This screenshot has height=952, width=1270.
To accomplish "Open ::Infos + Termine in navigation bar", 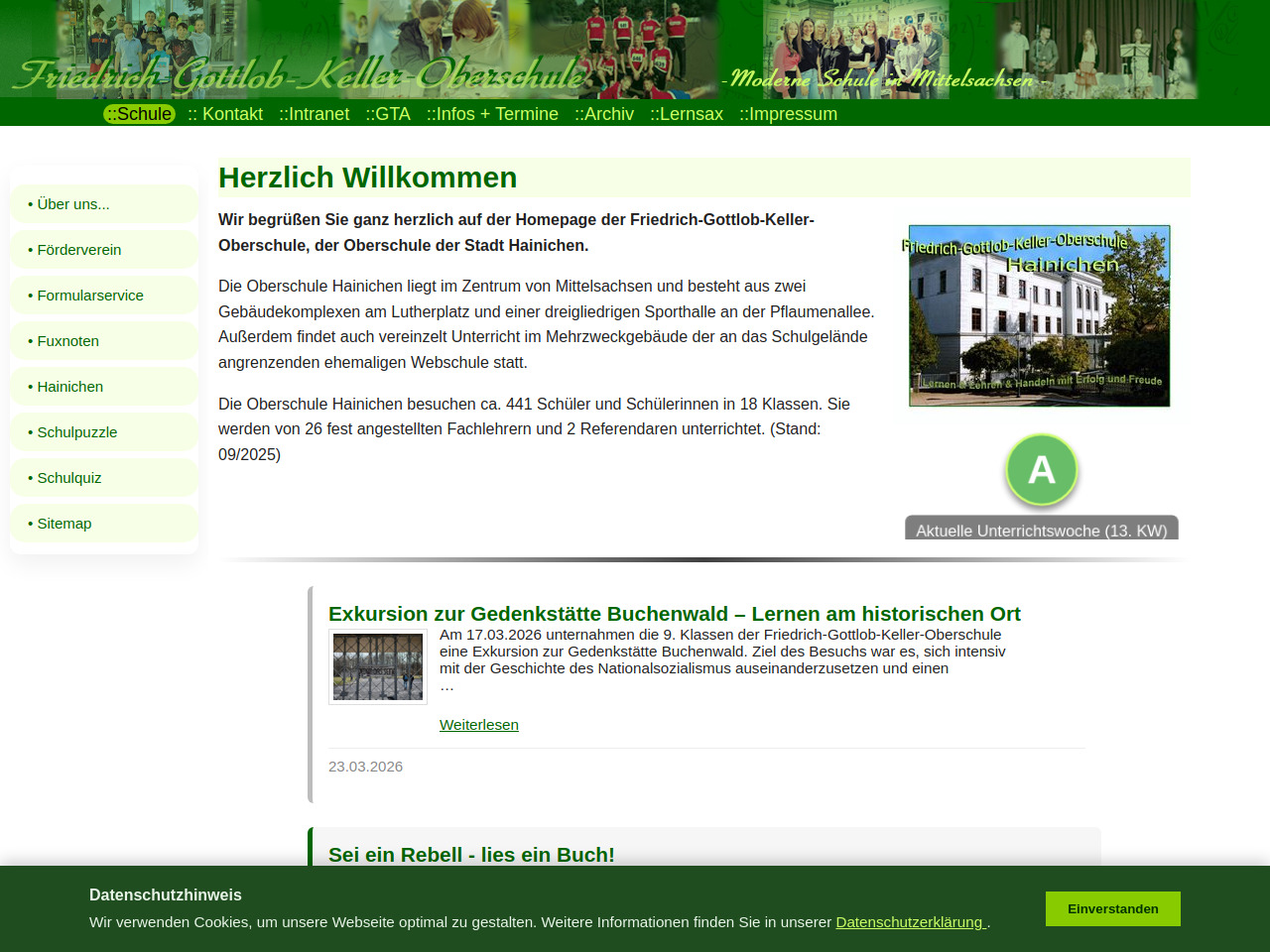I will point(492,114).
